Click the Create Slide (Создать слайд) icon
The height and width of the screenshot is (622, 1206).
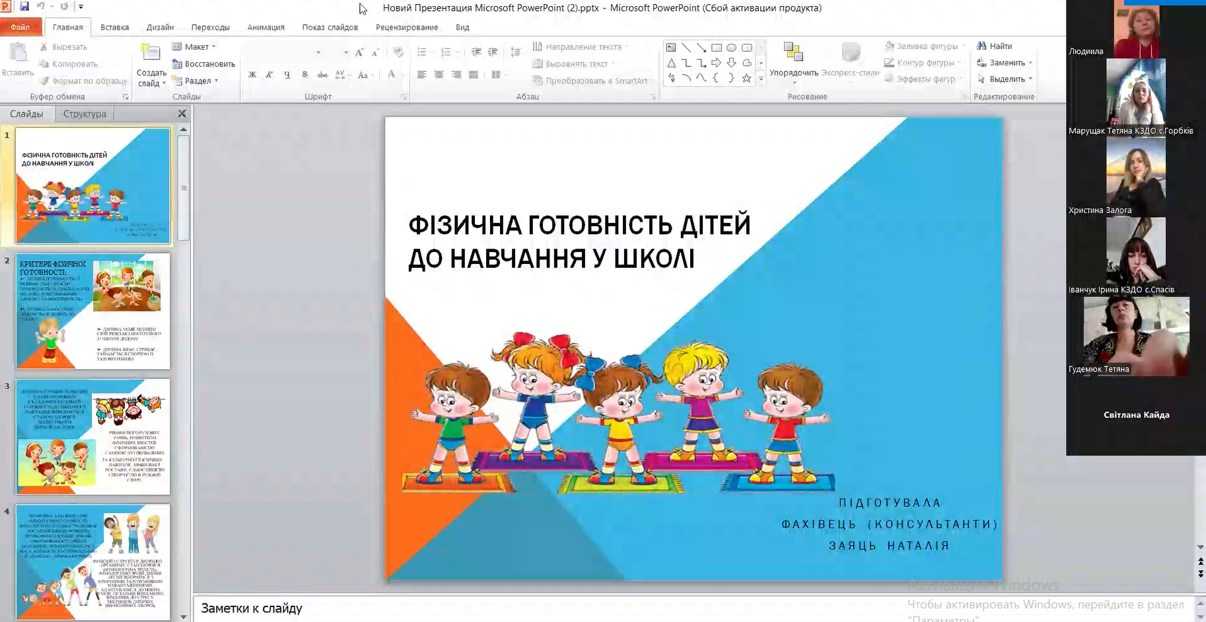coord(151,55)
